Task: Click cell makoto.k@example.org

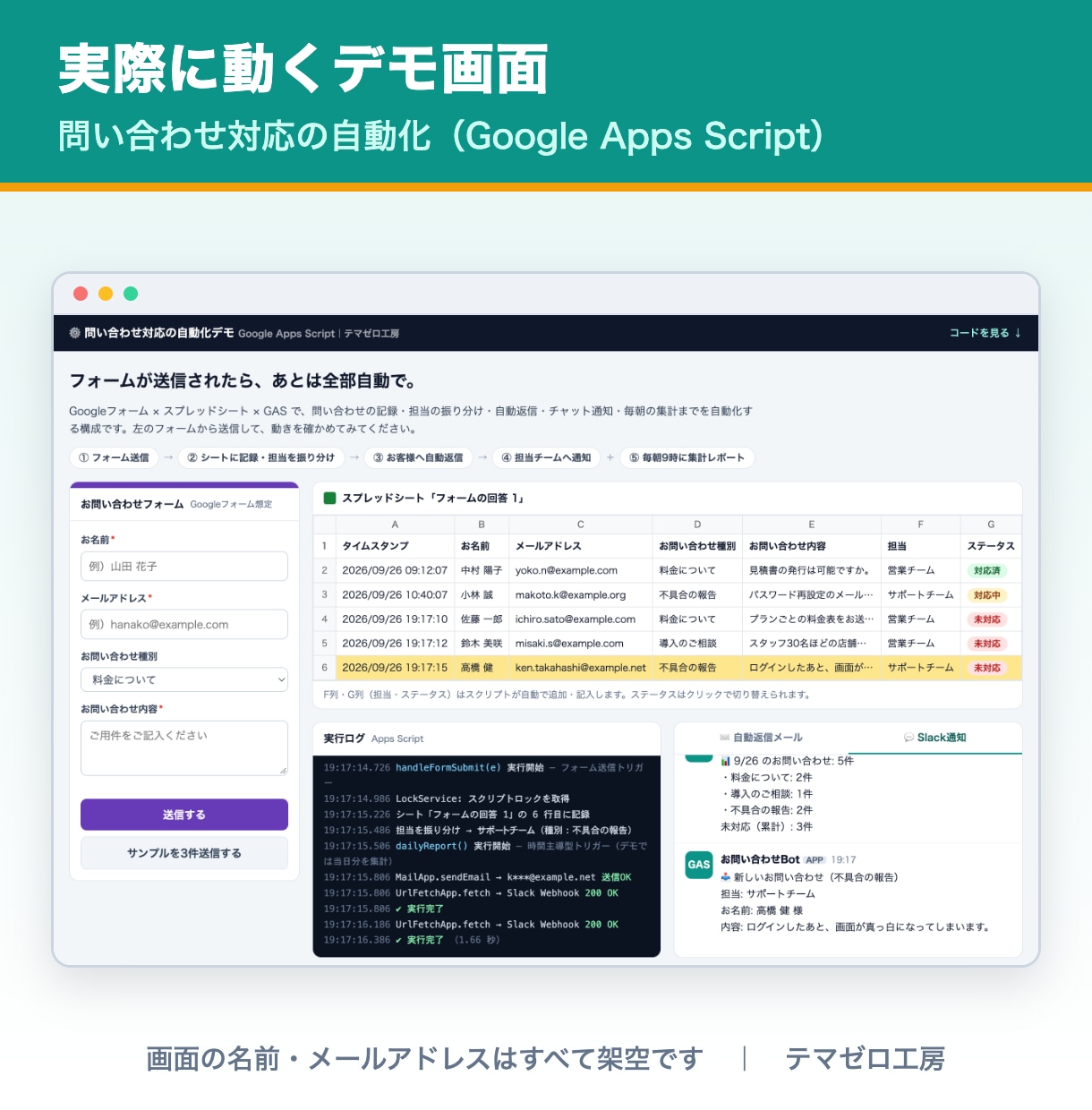Action: tap(580, 595)
